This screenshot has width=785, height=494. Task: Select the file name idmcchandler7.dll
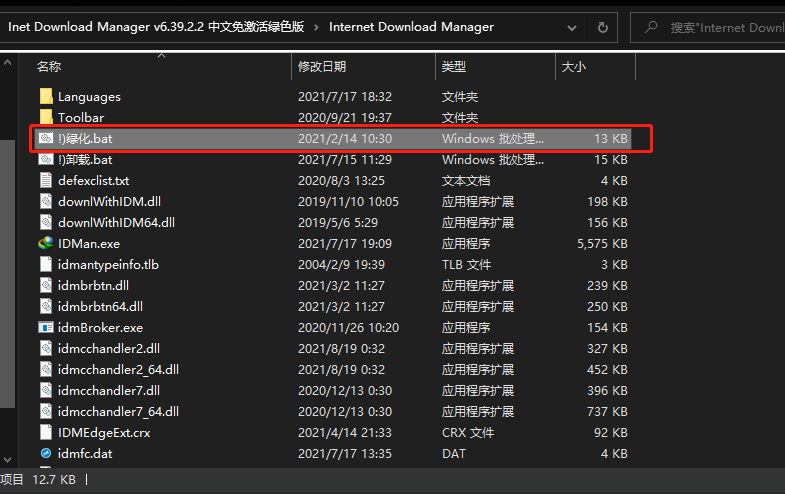pos(109,391)
